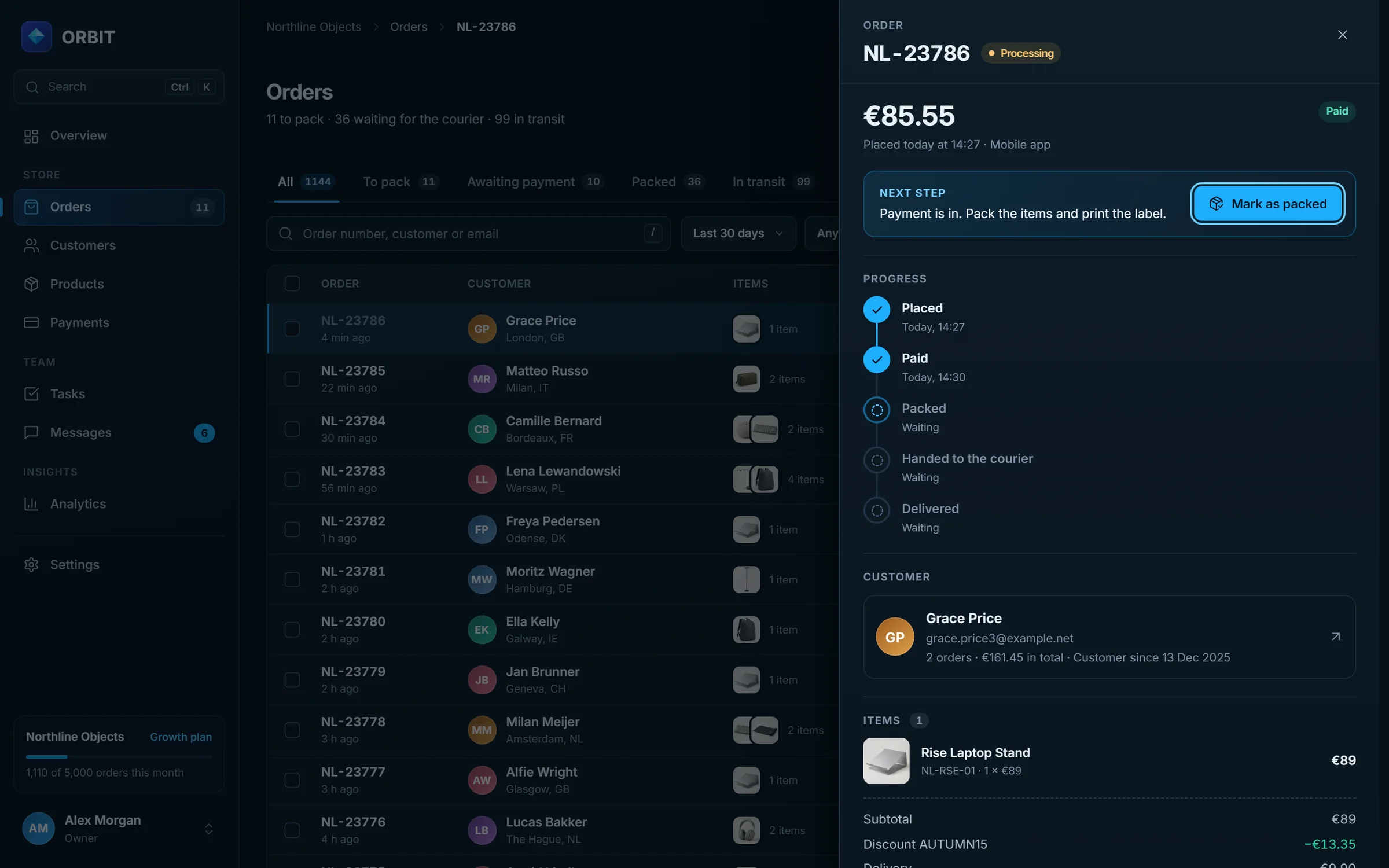The width and height of the screenshot is (1389, 868).
Task: Click Freya Pedersen customer name
Action: tap(553, 521)
